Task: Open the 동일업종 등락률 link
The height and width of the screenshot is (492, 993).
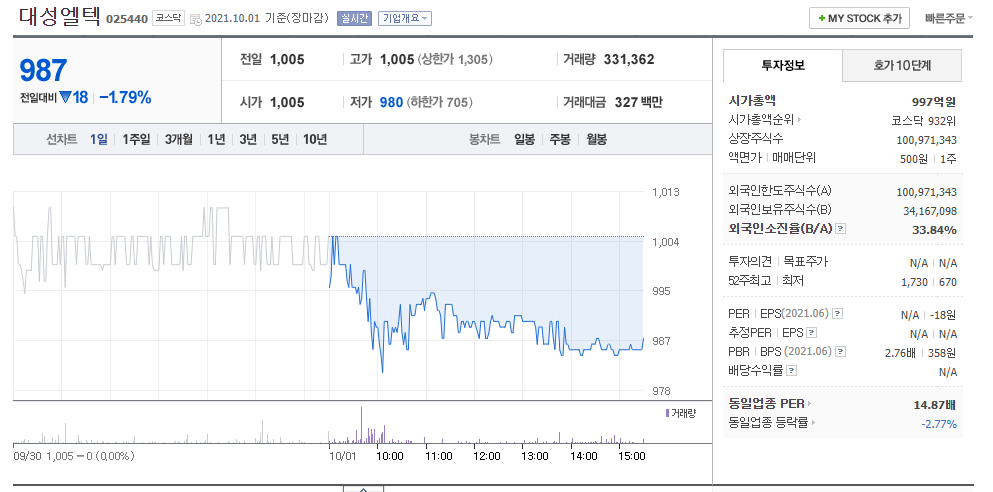Action: click(x=769, y=422)
